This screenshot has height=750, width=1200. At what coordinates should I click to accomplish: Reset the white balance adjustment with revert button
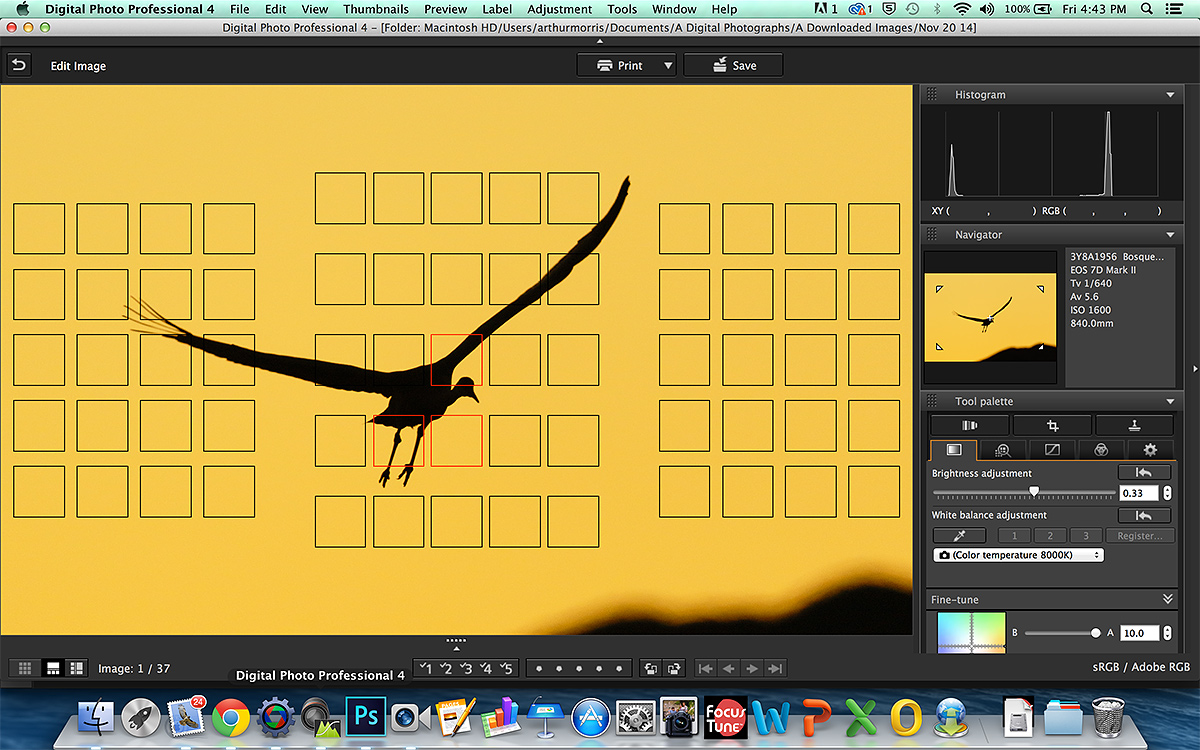tap(1145, 515)
